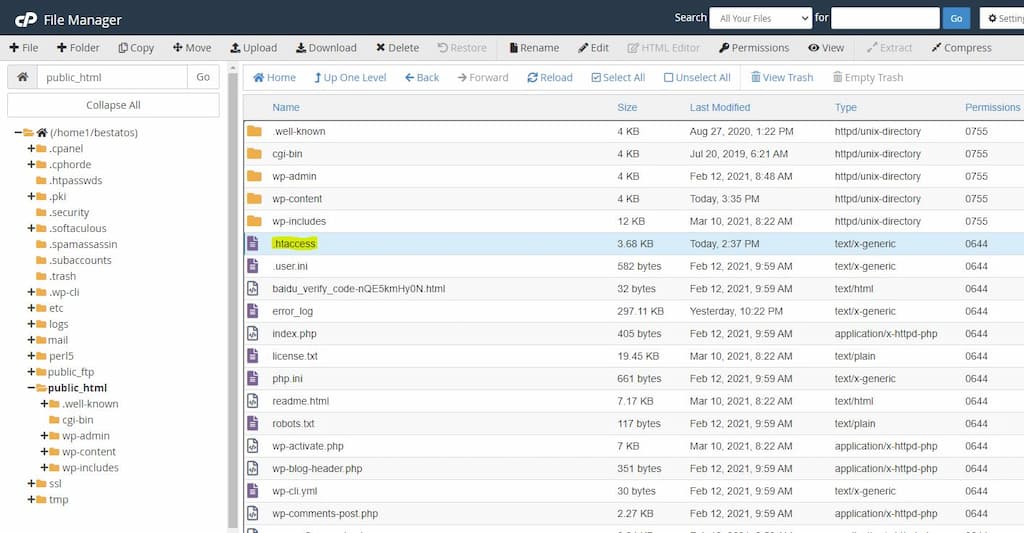Click folder icon of wp-admin row
Viewport: 1024px width, 533px height.
(254, 176)
